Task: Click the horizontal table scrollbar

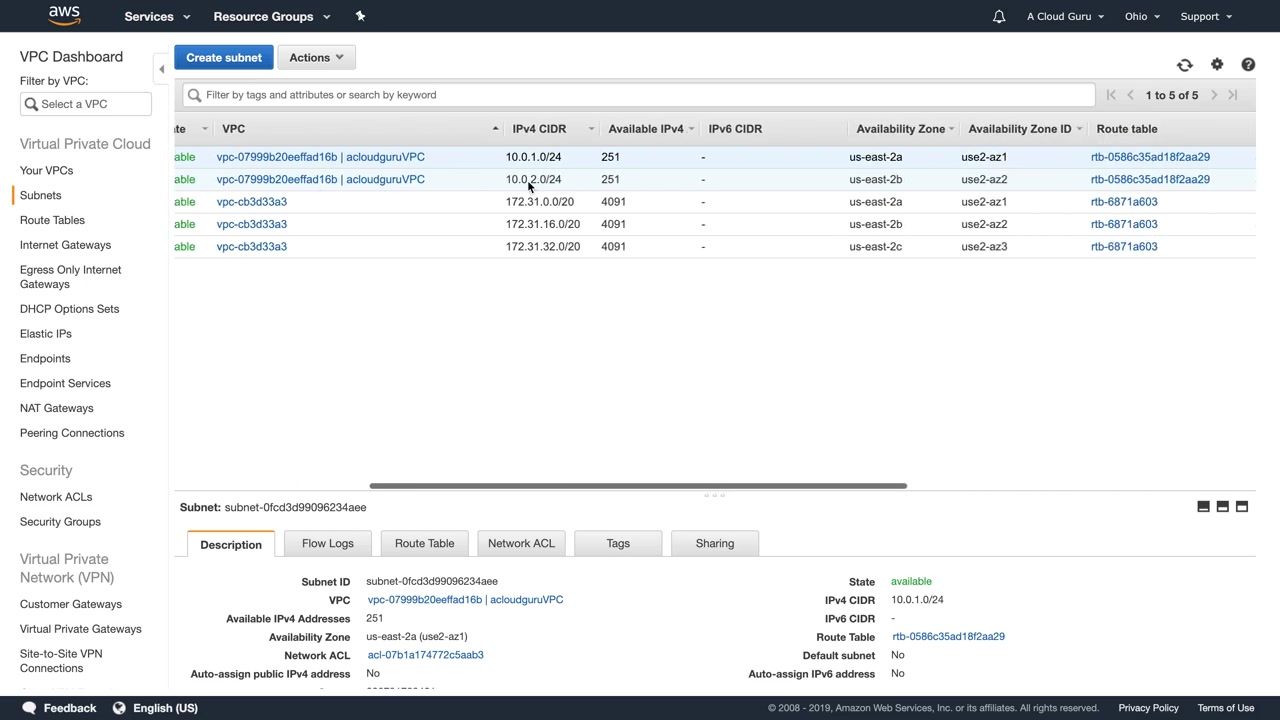Action: (638, 486)
